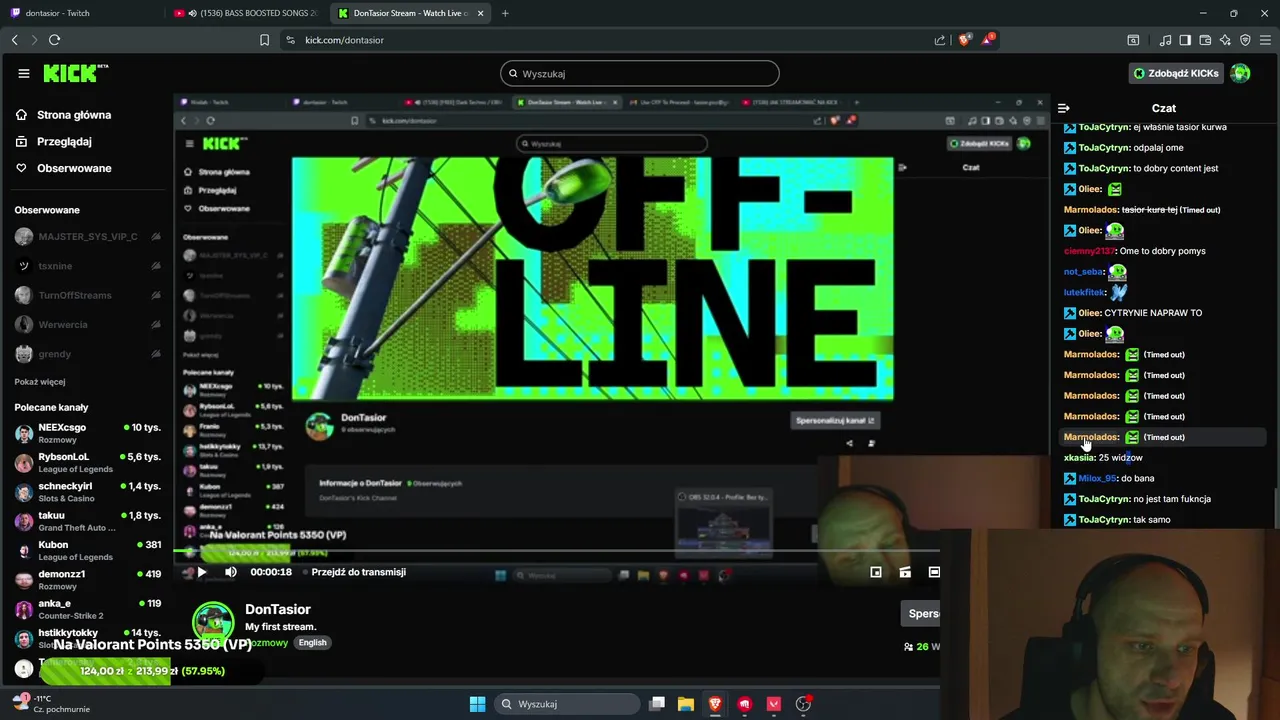Image resolution: width=1280 pixels, height=720 pixels.
Task: Click chat username Milox_96
Action: (1097, 478)
